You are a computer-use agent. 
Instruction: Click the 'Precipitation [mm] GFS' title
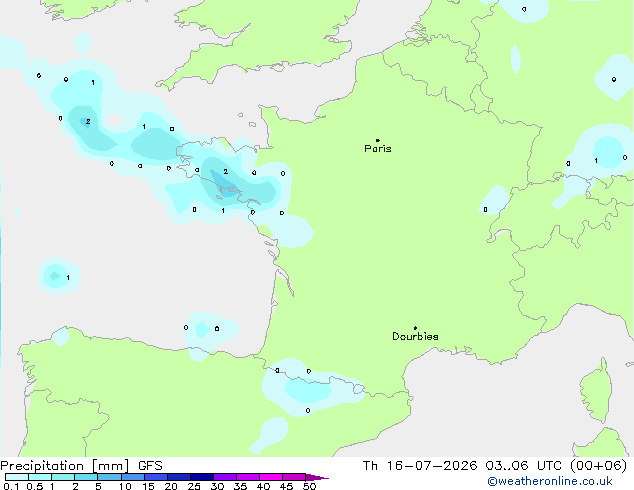pyautogui.click(x=81, y=466)
